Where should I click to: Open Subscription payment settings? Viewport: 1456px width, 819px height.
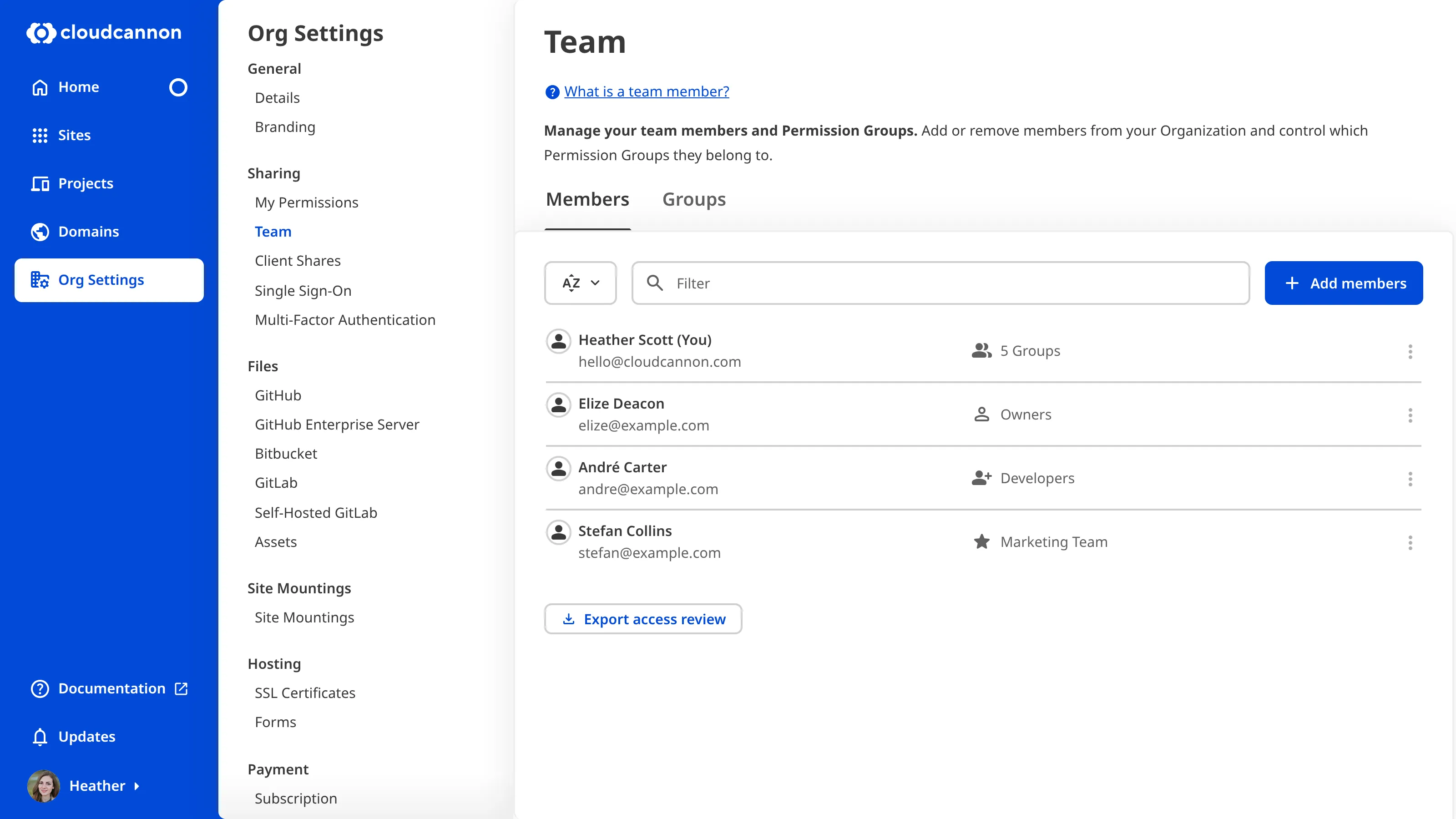click(296, 798)
